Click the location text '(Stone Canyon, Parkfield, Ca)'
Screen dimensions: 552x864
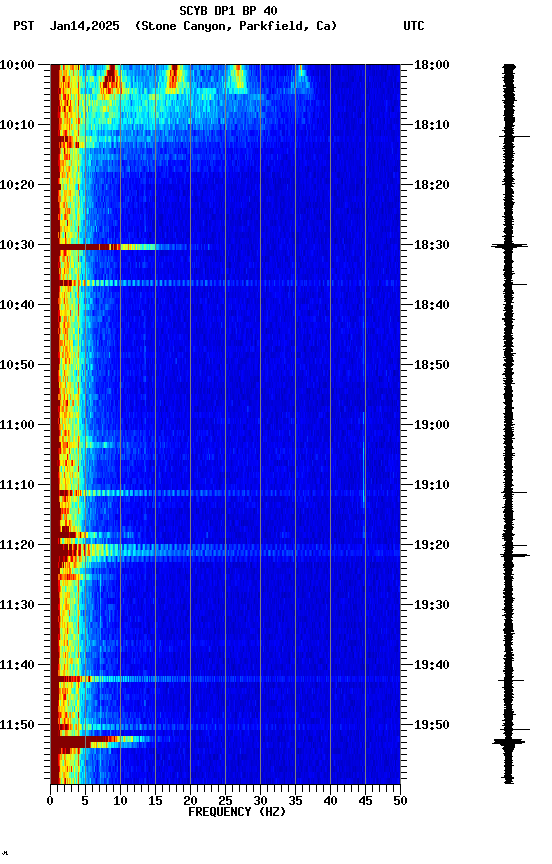236,26
